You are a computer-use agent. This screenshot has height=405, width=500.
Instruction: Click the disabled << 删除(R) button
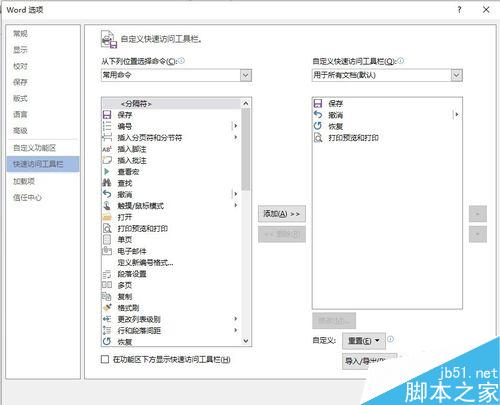pyautogui.click(x=282, y=234)
